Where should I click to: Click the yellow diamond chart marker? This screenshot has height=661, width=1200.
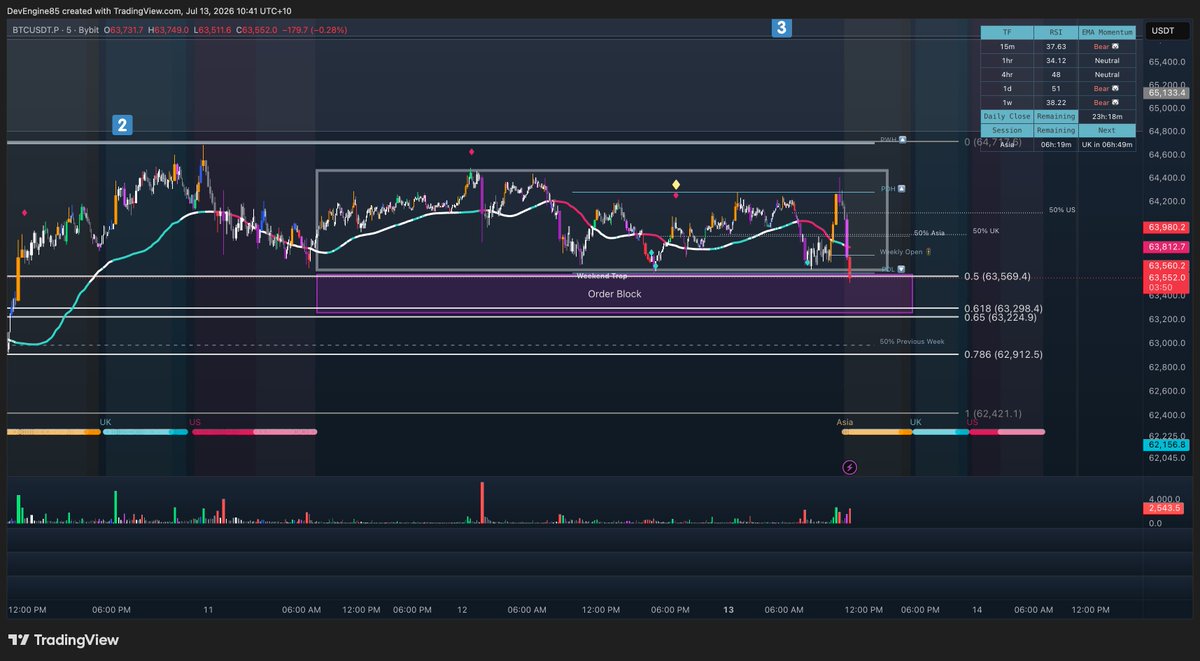676,185
